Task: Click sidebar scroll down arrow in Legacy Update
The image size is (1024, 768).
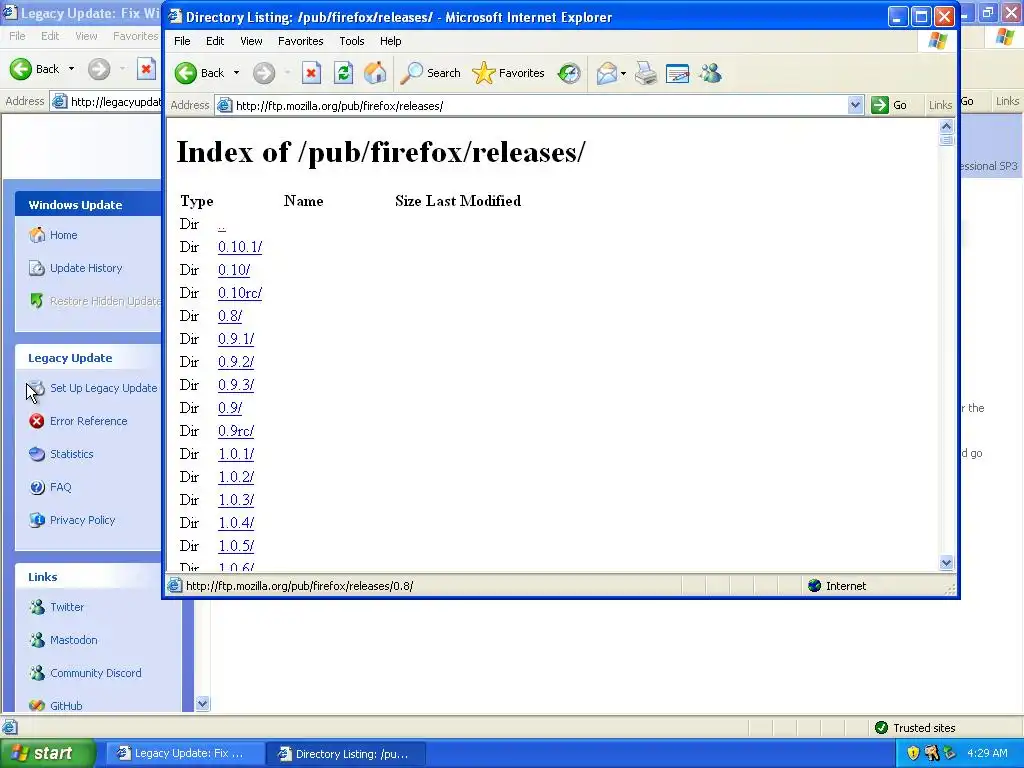Action: tap(202, 703)
